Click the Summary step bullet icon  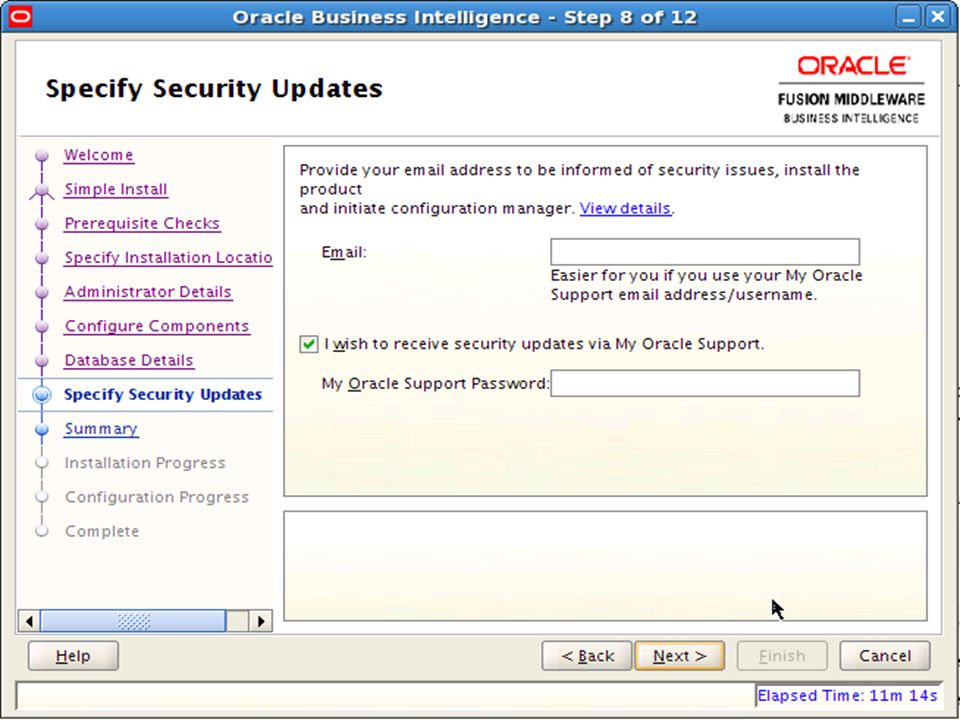(x=42, y=430)
